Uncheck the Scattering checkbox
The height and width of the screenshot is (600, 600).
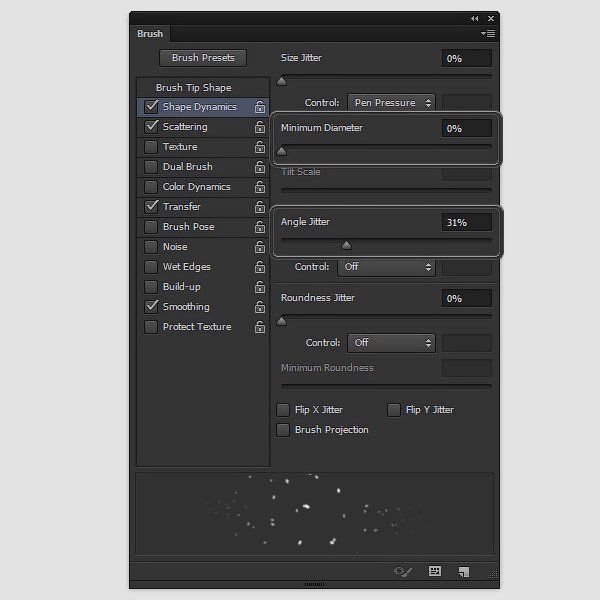coord(151,126)
